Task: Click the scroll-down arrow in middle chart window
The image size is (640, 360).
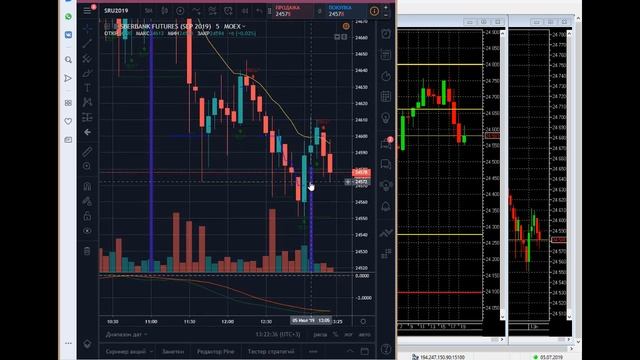Action: (x=502, y=316)
